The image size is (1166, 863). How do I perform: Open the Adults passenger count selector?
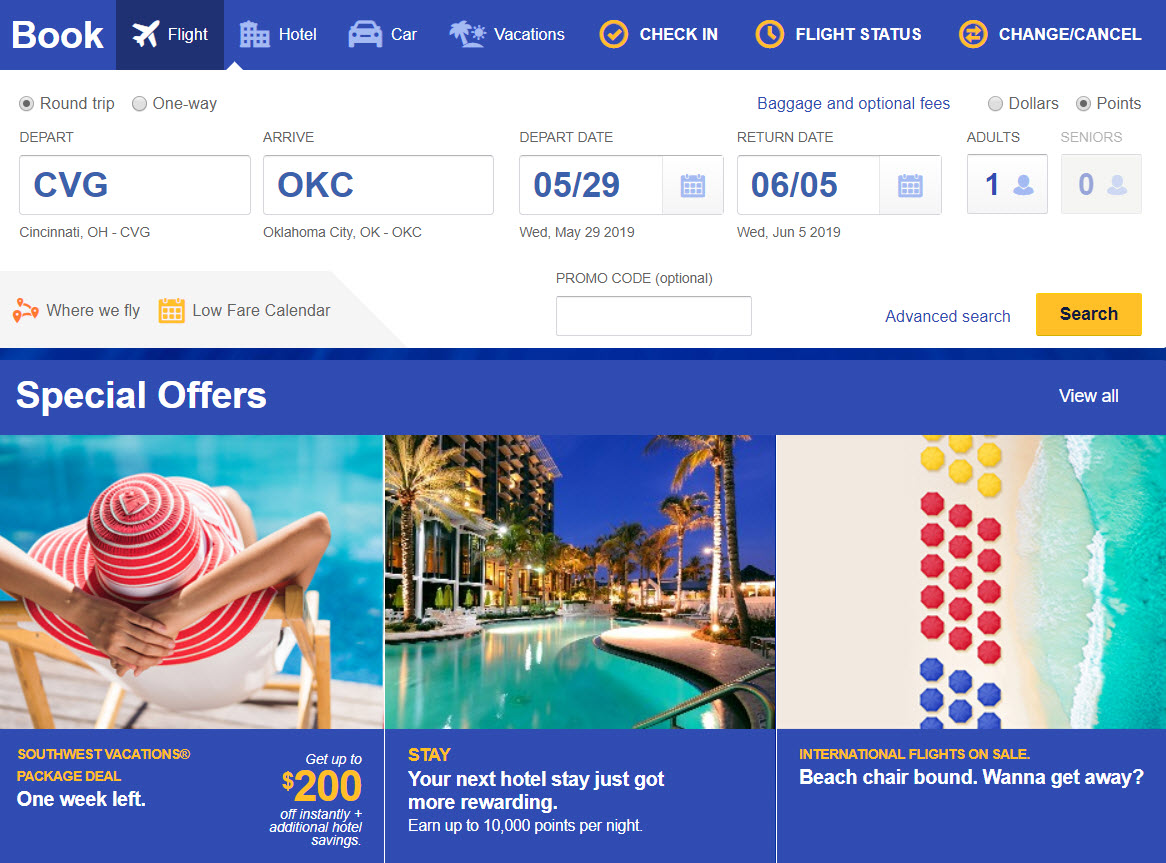(1007, 184)
